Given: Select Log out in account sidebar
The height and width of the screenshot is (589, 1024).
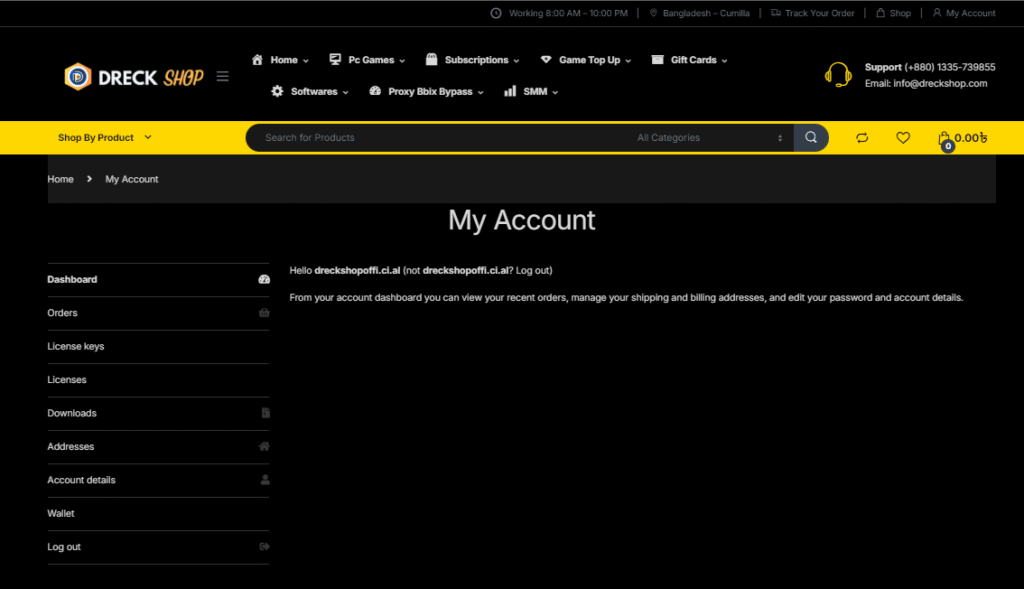Looking at the screenshot, I should click(158, 547).
